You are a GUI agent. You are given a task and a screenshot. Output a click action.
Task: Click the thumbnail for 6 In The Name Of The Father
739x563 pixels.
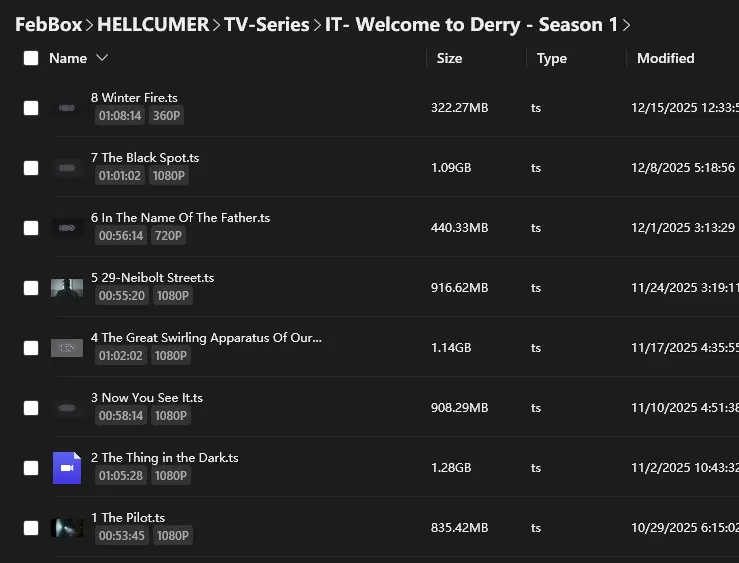pos(67,228)
